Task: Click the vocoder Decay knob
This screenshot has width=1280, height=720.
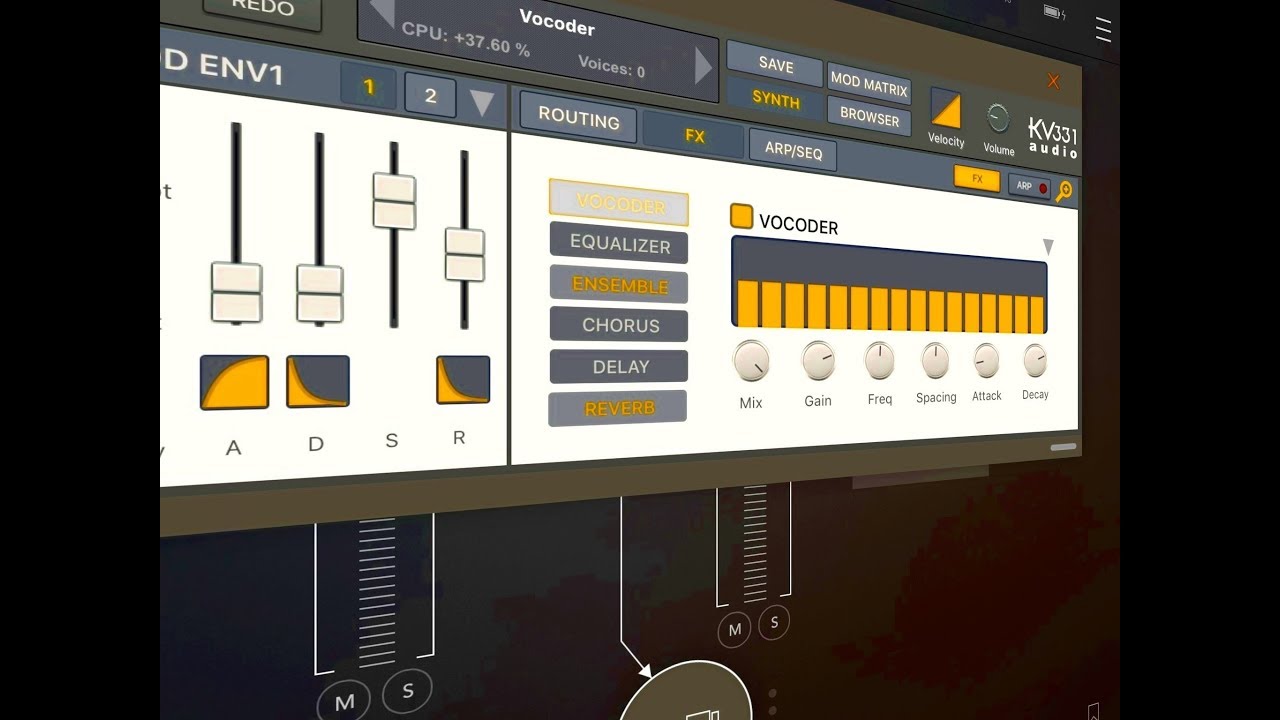Action: tap(1035, 360)
